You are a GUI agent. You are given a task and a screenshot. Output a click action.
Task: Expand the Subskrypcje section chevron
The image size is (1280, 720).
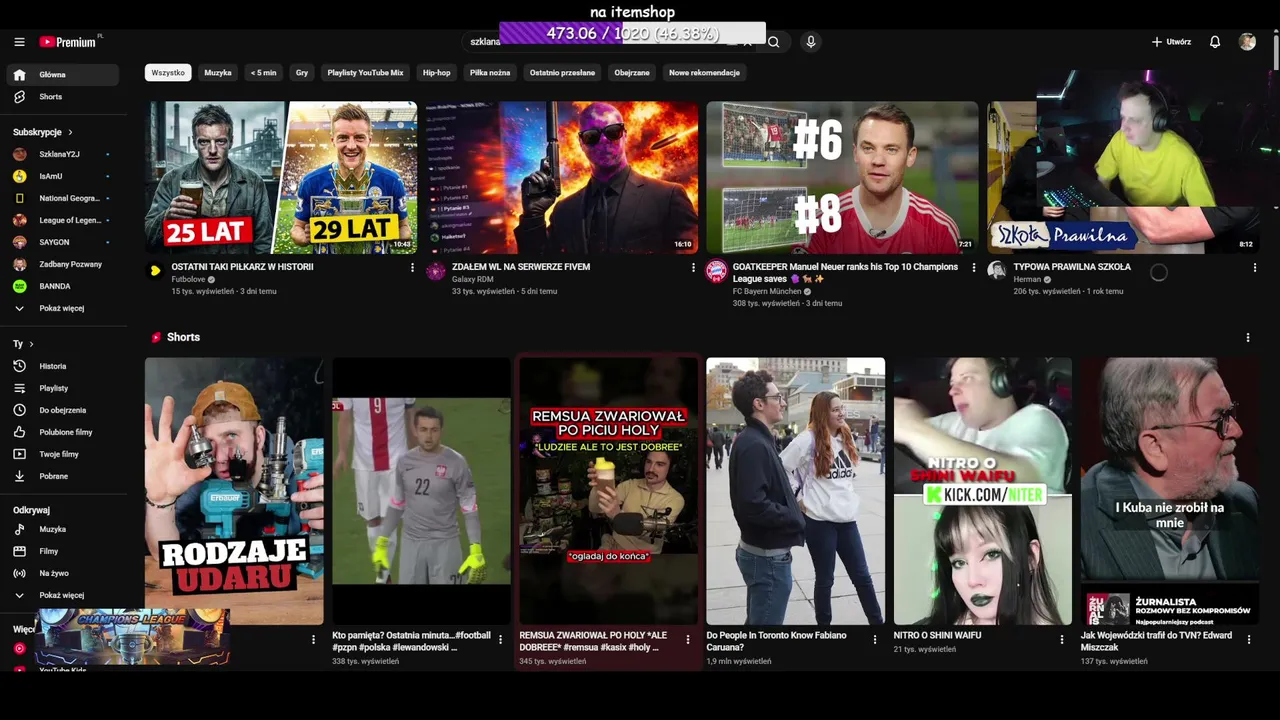pyautogui.click(x=70, y=132)
